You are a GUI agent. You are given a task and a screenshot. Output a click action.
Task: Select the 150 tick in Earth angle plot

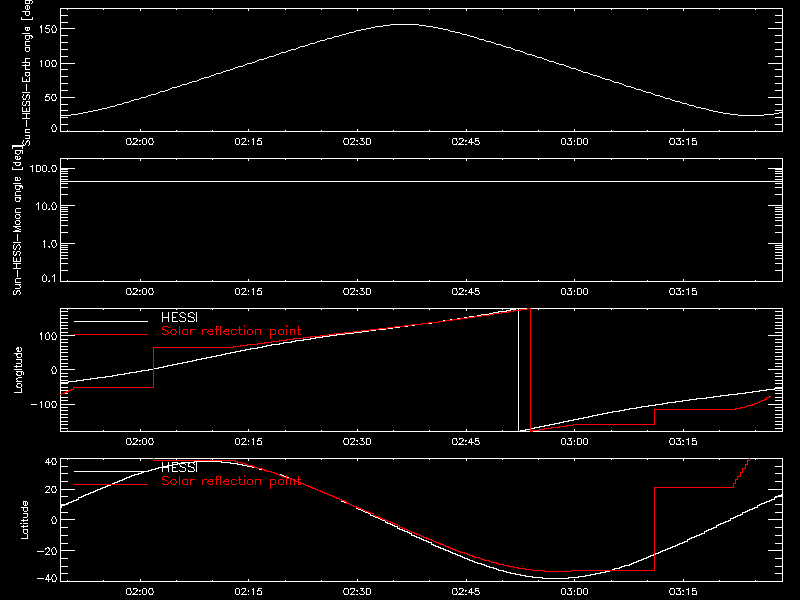tap(48, 29)
